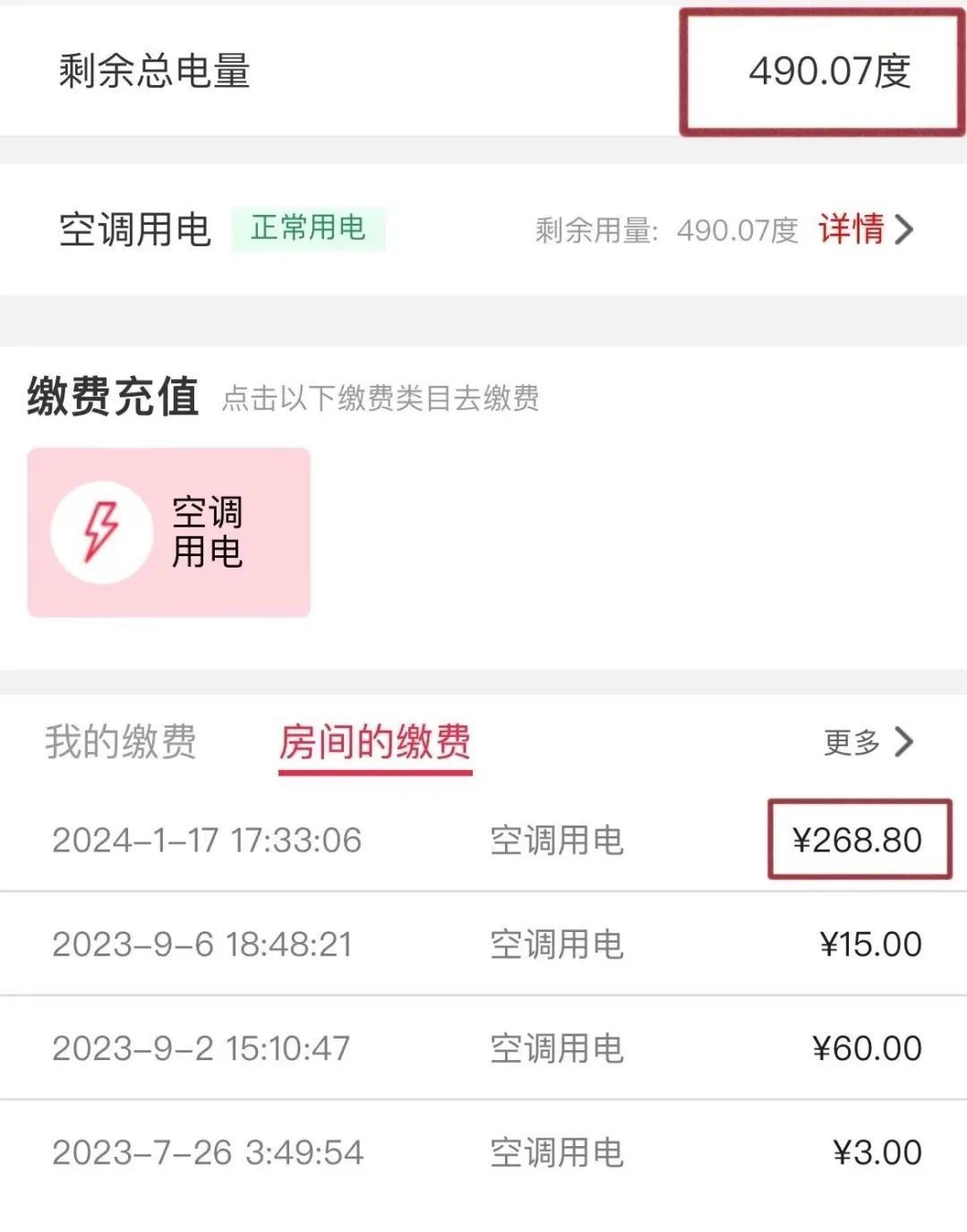
Task: Click the red 详情 link
Action: 851,229
